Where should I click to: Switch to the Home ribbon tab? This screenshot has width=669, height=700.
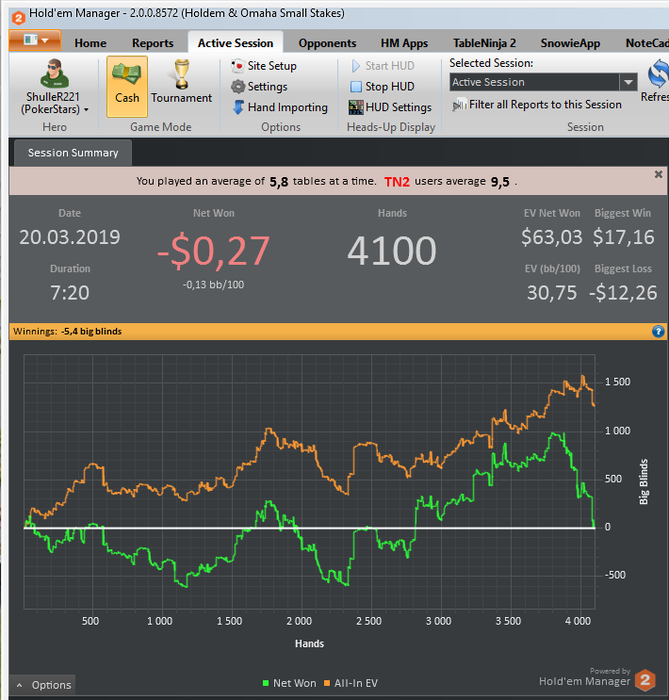click(90, 43)
